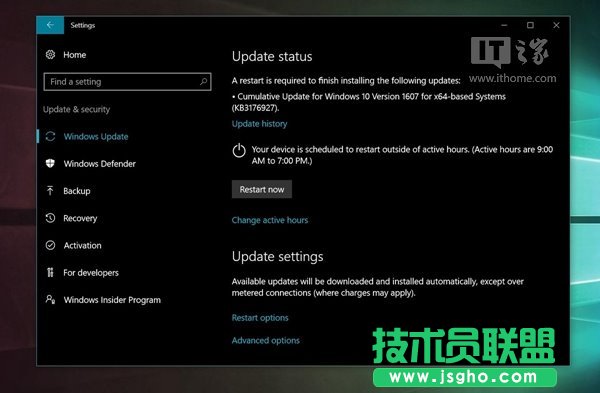Click the back arrow in Settings title bar
The height and width of the screenshot is (393, 600).
[50, 25]
